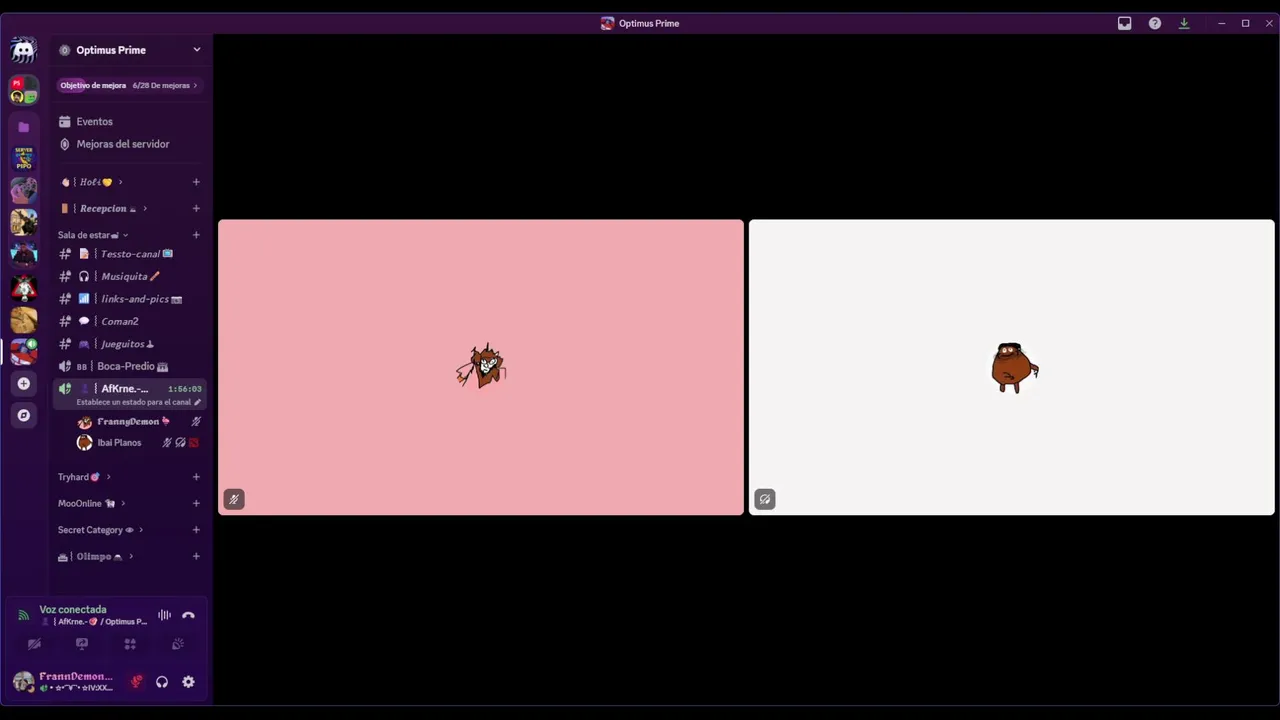
Task: Focus the white participant video tile
Action: [1012, 367]
